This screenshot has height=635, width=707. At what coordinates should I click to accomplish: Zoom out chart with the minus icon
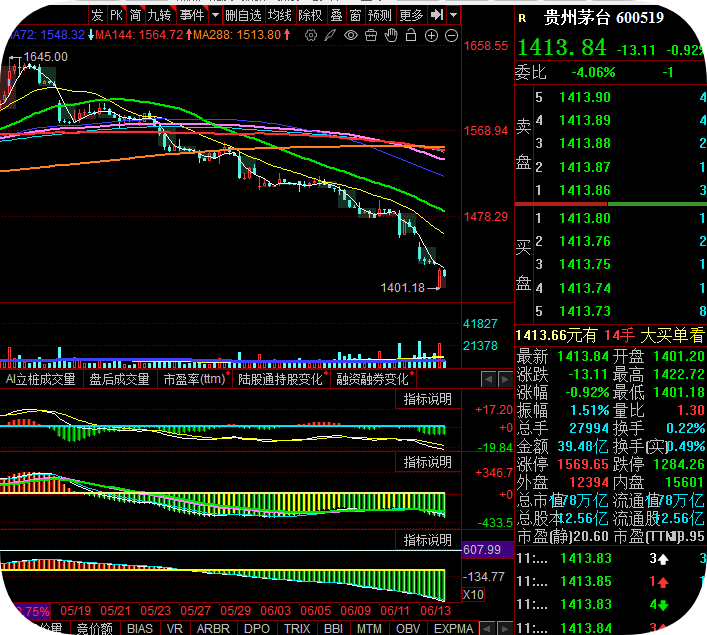(451, 36)
